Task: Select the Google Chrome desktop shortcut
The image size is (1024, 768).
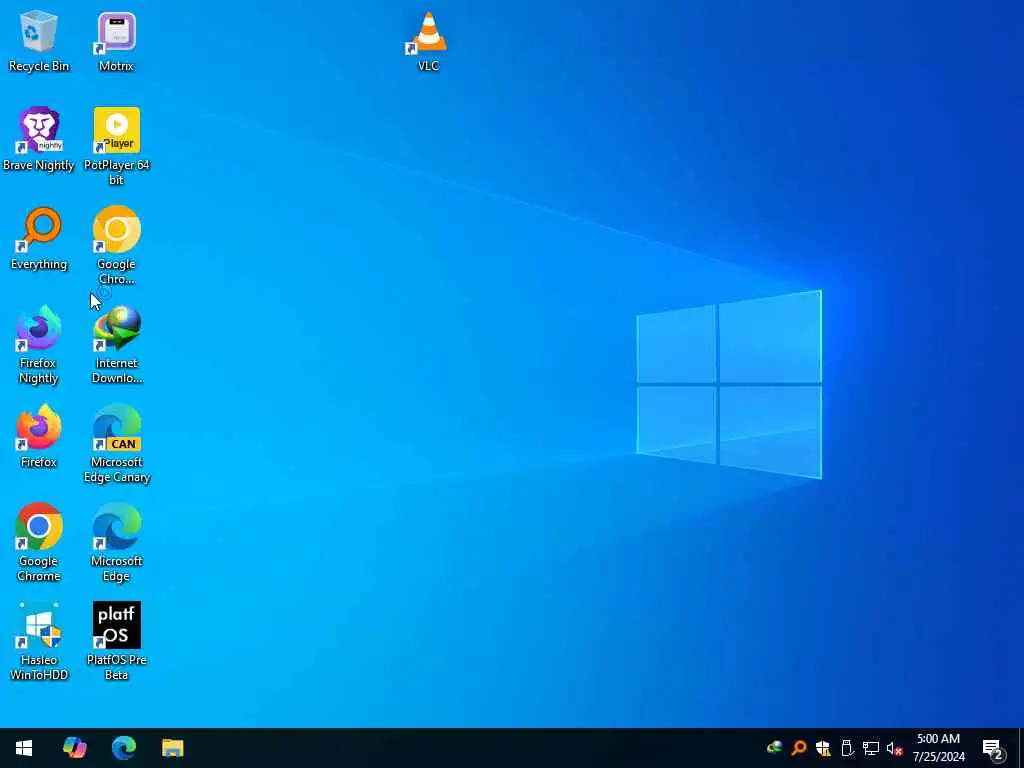Action: point(39,543)
